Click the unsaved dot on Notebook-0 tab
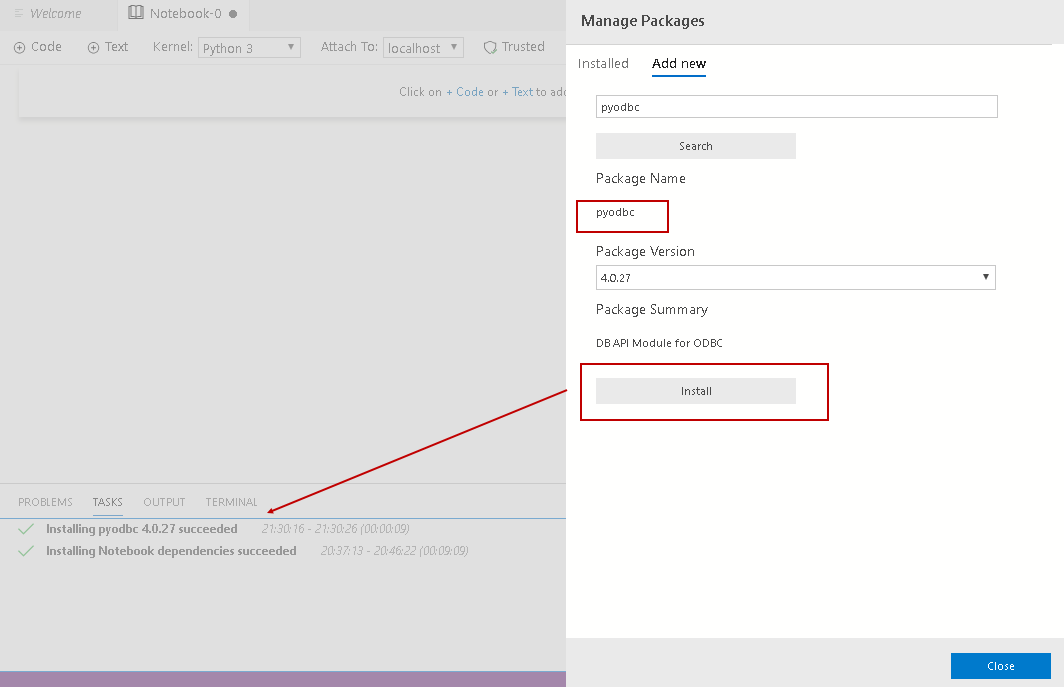 click(233, 14)
